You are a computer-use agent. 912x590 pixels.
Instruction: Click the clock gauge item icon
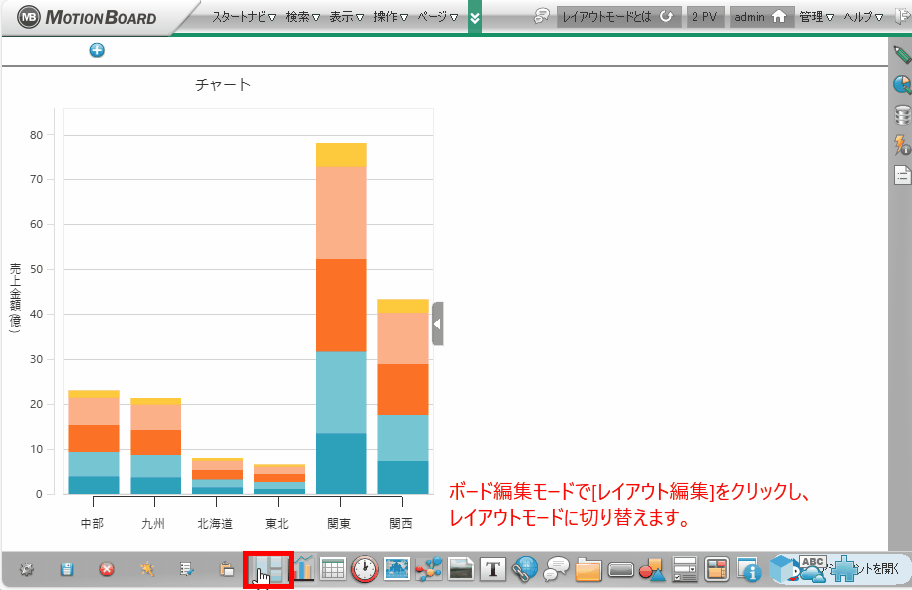coord(364,569)
